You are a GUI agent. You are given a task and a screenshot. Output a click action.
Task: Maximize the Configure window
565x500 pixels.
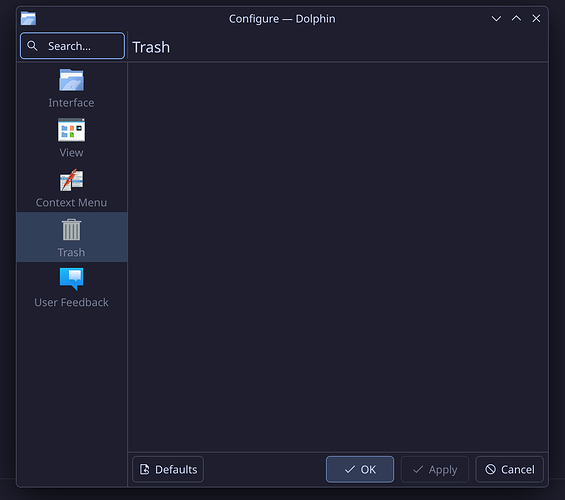[x=516, y=18]
